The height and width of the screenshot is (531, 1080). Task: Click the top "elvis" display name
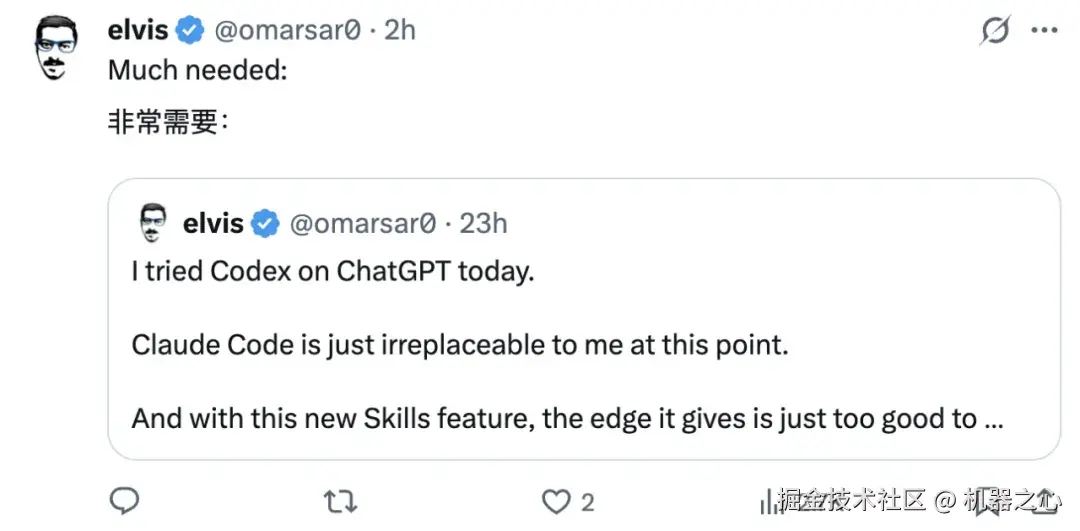pos(138,31)
